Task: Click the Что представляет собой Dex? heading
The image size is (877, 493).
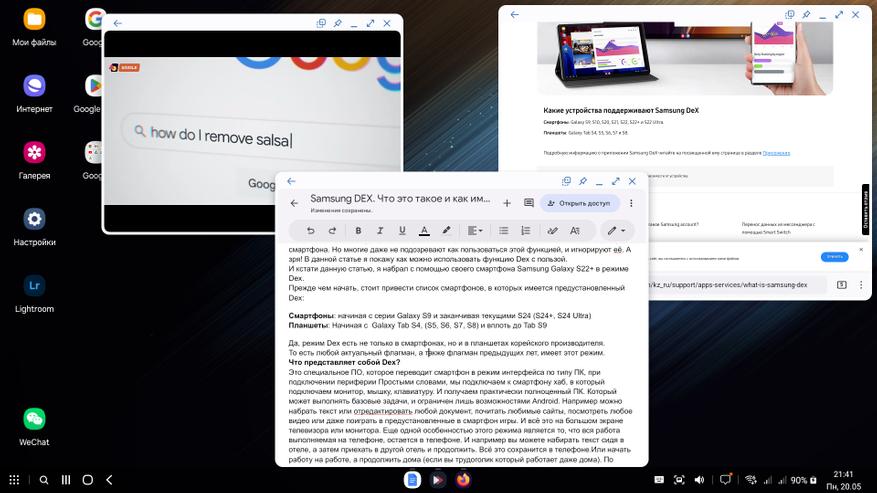Action: tap(344, 362)
